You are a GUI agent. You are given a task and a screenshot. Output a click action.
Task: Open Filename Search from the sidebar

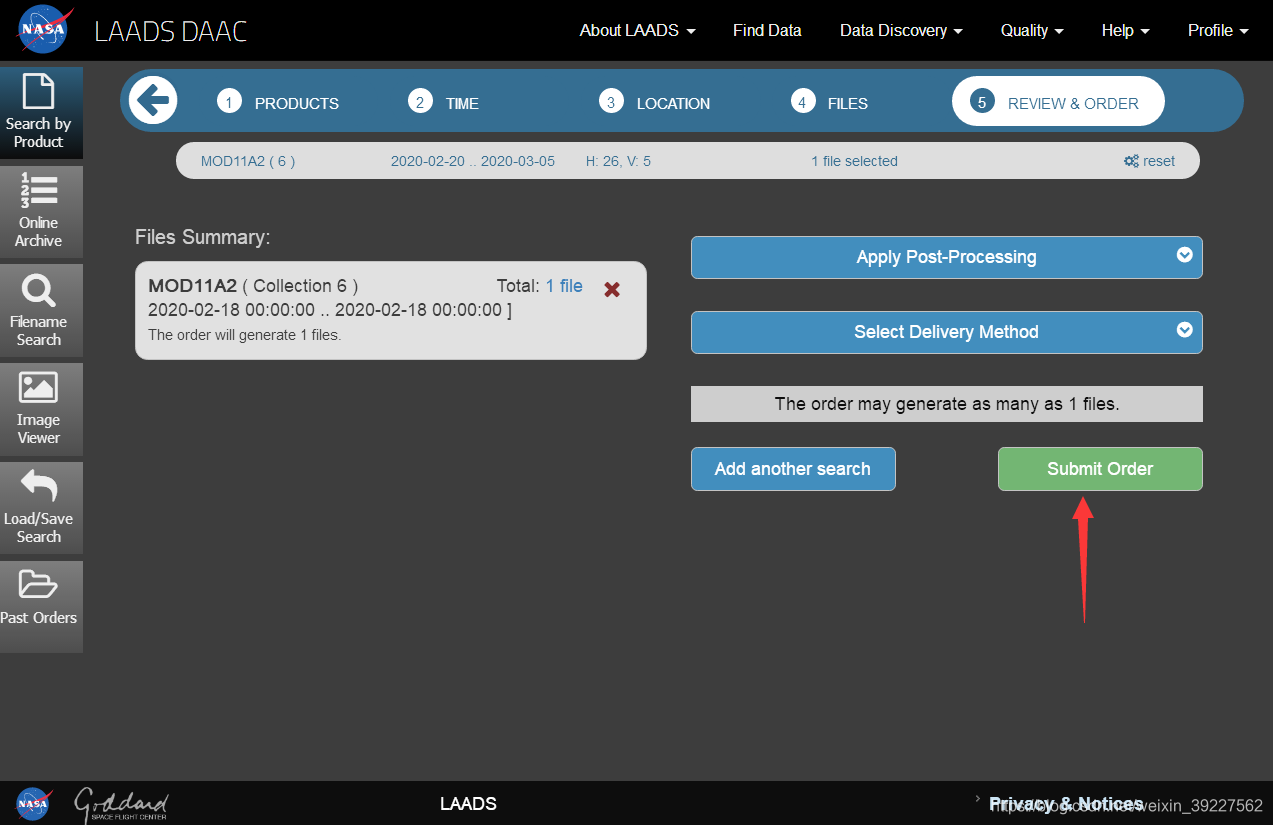coord(39,310)
